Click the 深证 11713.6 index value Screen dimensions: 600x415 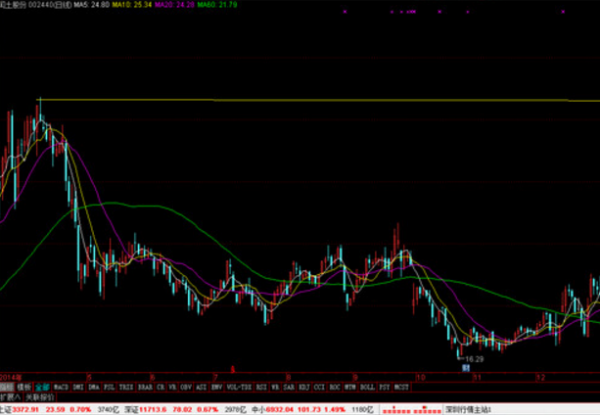(153, 410)
